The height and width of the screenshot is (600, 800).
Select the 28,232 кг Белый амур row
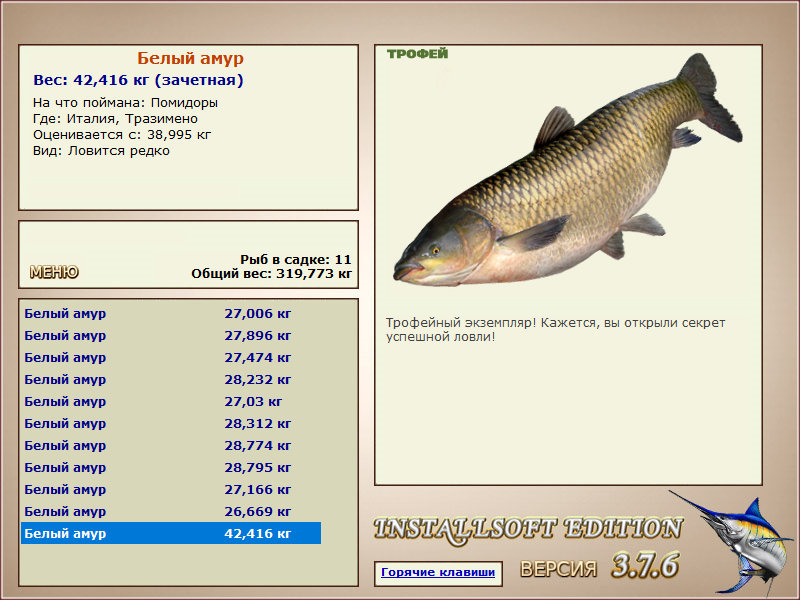click(x=171, y=380)
